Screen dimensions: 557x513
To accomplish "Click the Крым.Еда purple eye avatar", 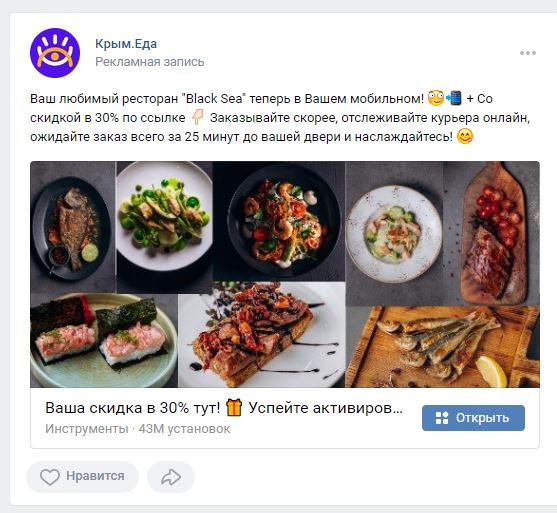I will (x=55, y=53).
